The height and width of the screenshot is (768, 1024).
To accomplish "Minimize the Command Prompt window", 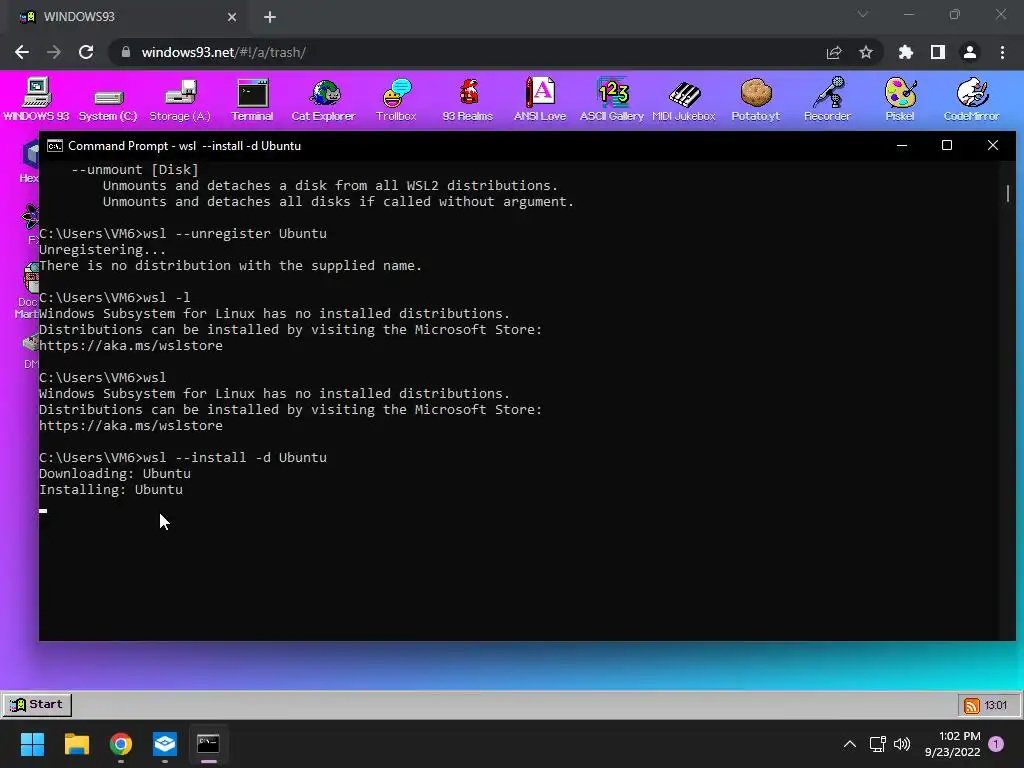I will pos(902,145).
